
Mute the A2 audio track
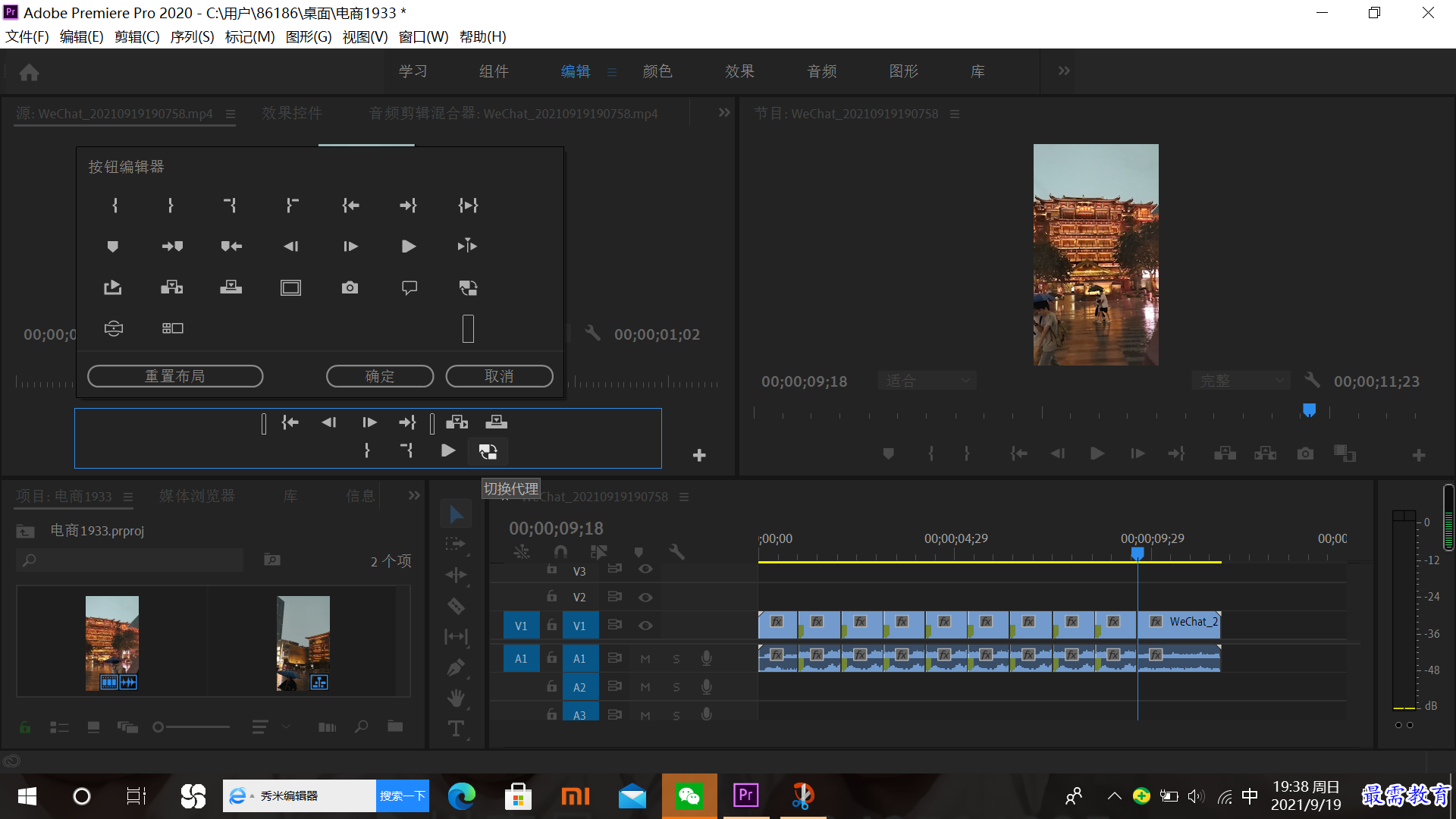[x=645, y=687]
